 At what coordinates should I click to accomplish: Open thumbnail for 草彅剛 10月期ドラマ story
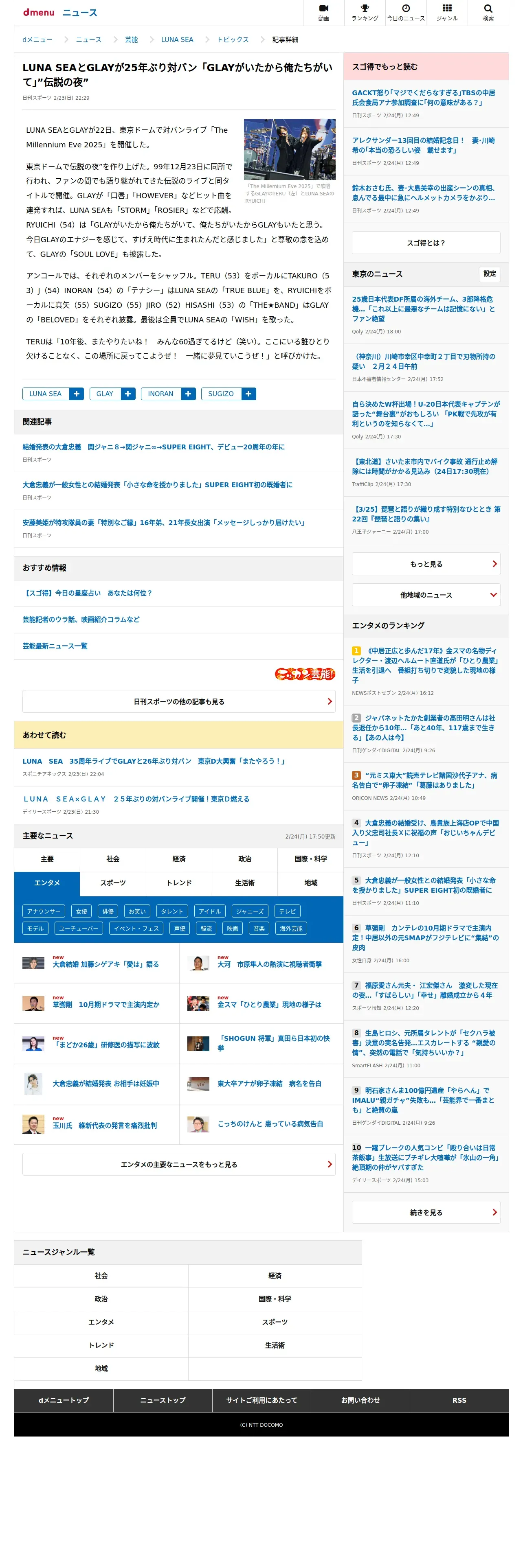click(x=33, y=1004)
